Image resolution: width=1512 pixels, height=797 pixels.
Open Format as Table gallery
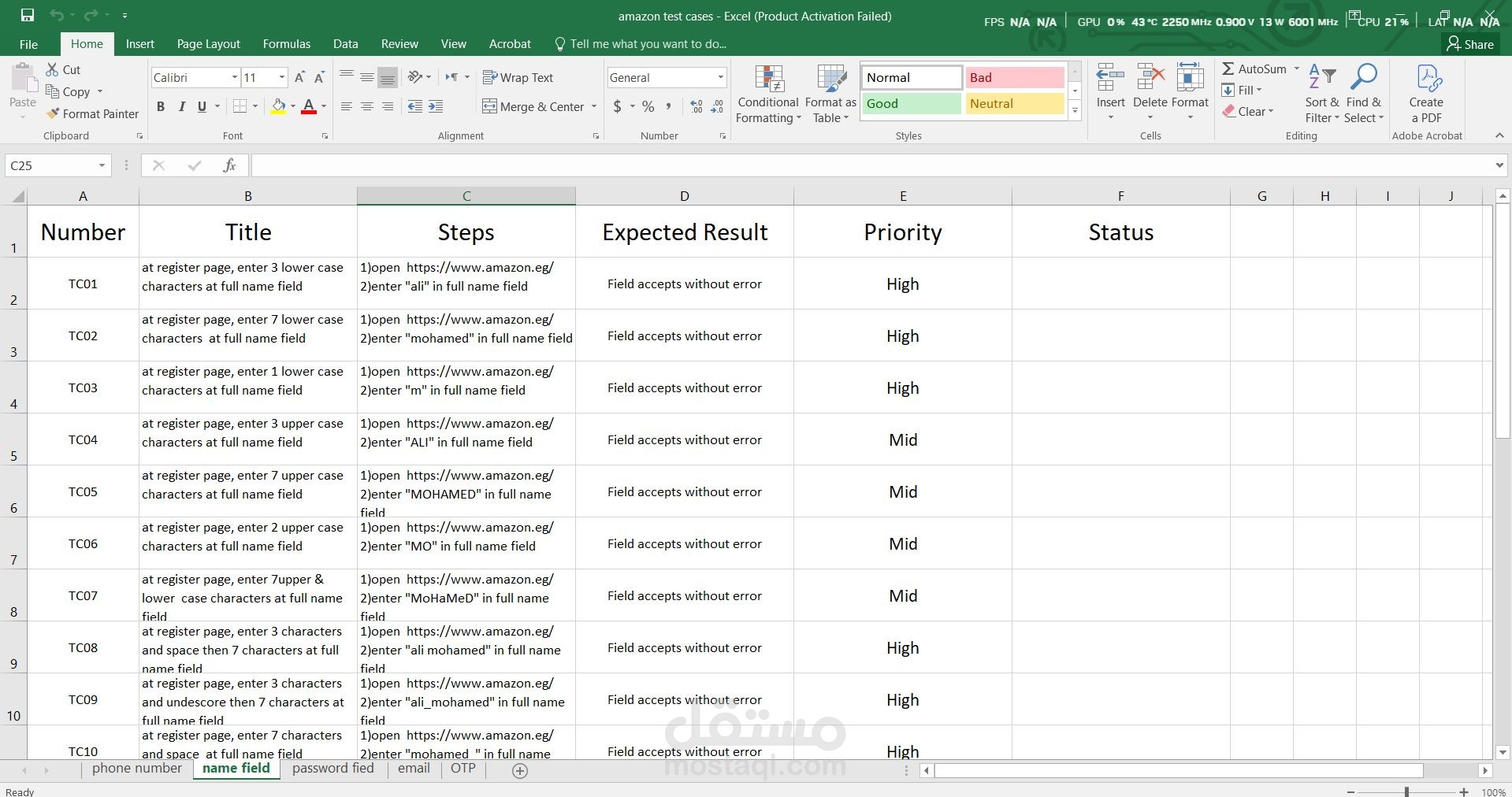click(x=830, y=95)
